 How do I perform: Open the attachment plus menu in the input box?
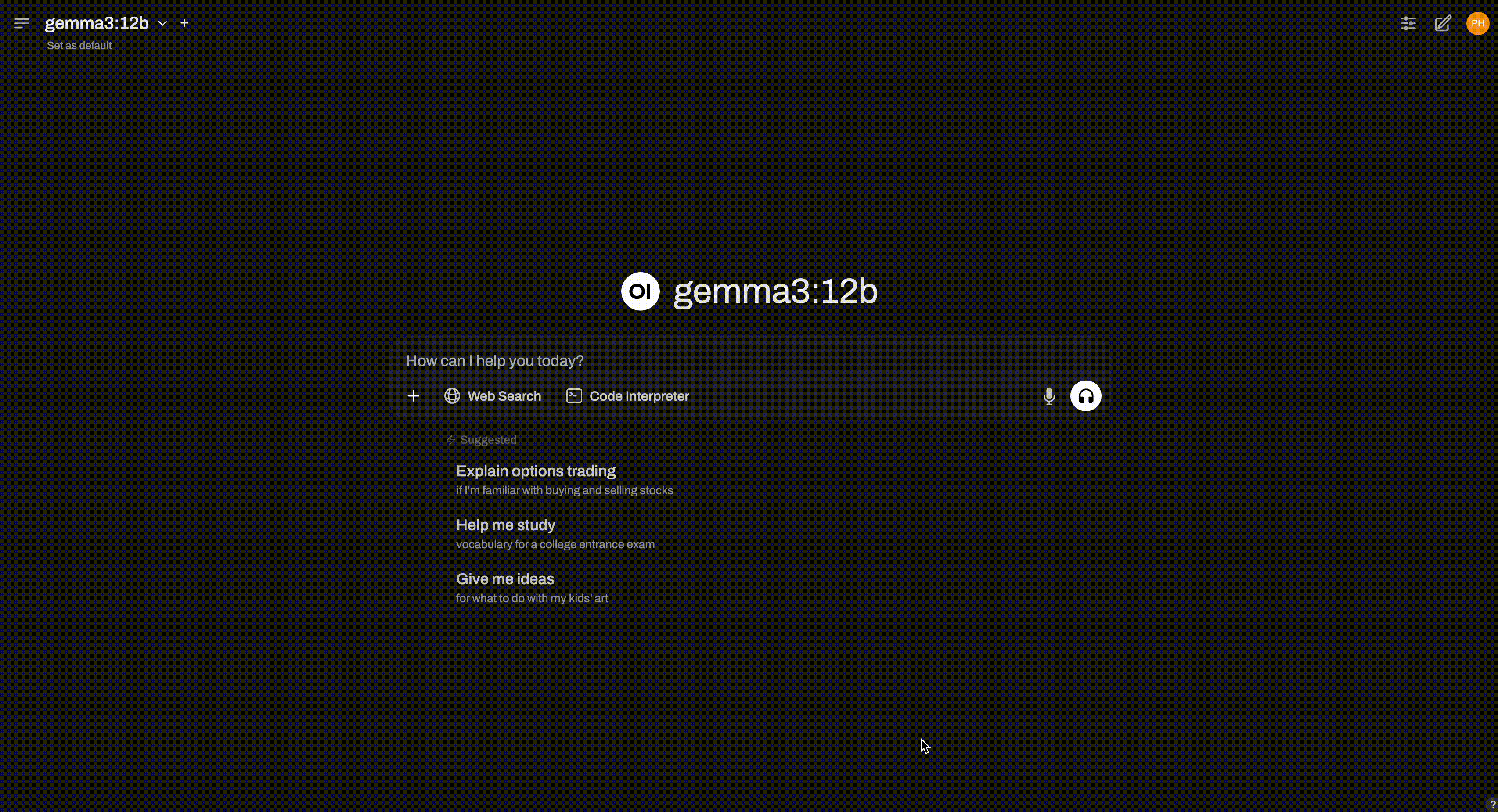click(x=413, y=396)
